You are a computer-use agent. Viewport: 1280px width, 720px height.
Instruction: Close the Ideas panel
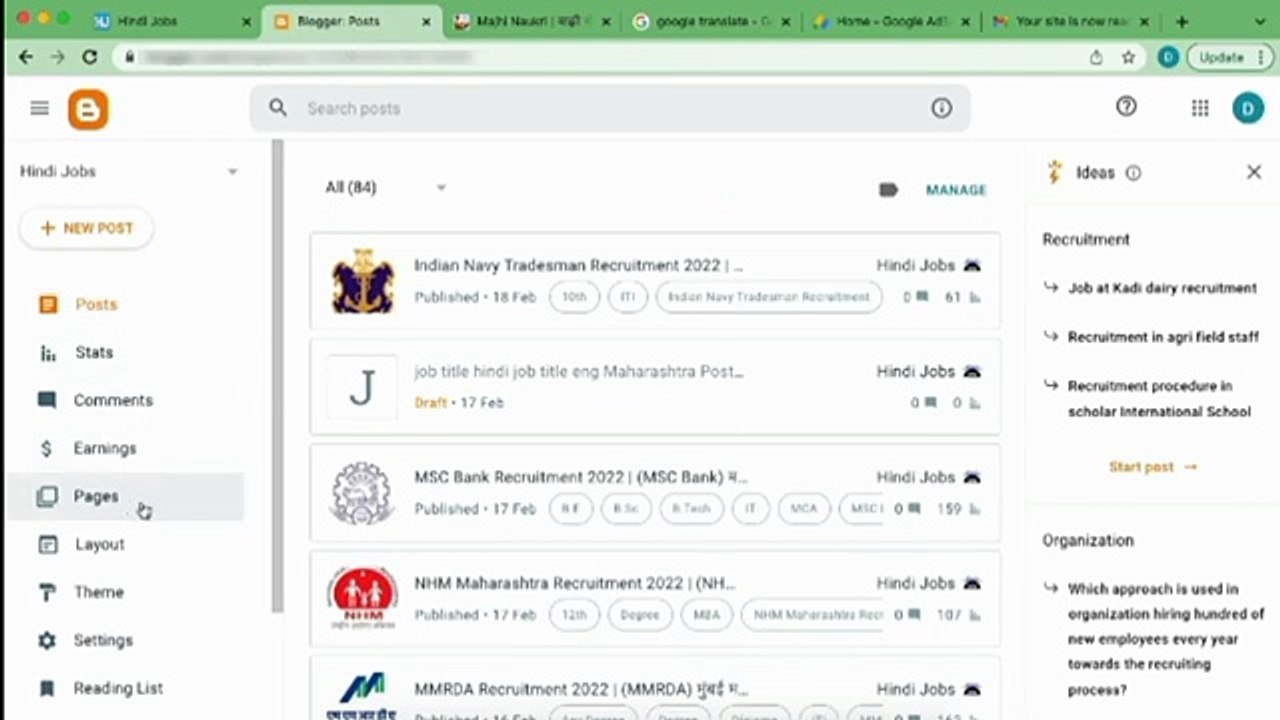pyautogui.click(x=1254, y=172)
